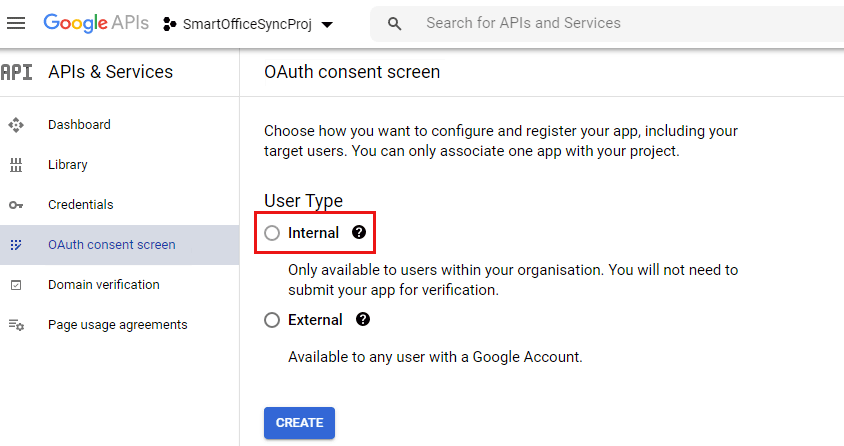Click the OAuth consent screen page title

pos(352,72)
